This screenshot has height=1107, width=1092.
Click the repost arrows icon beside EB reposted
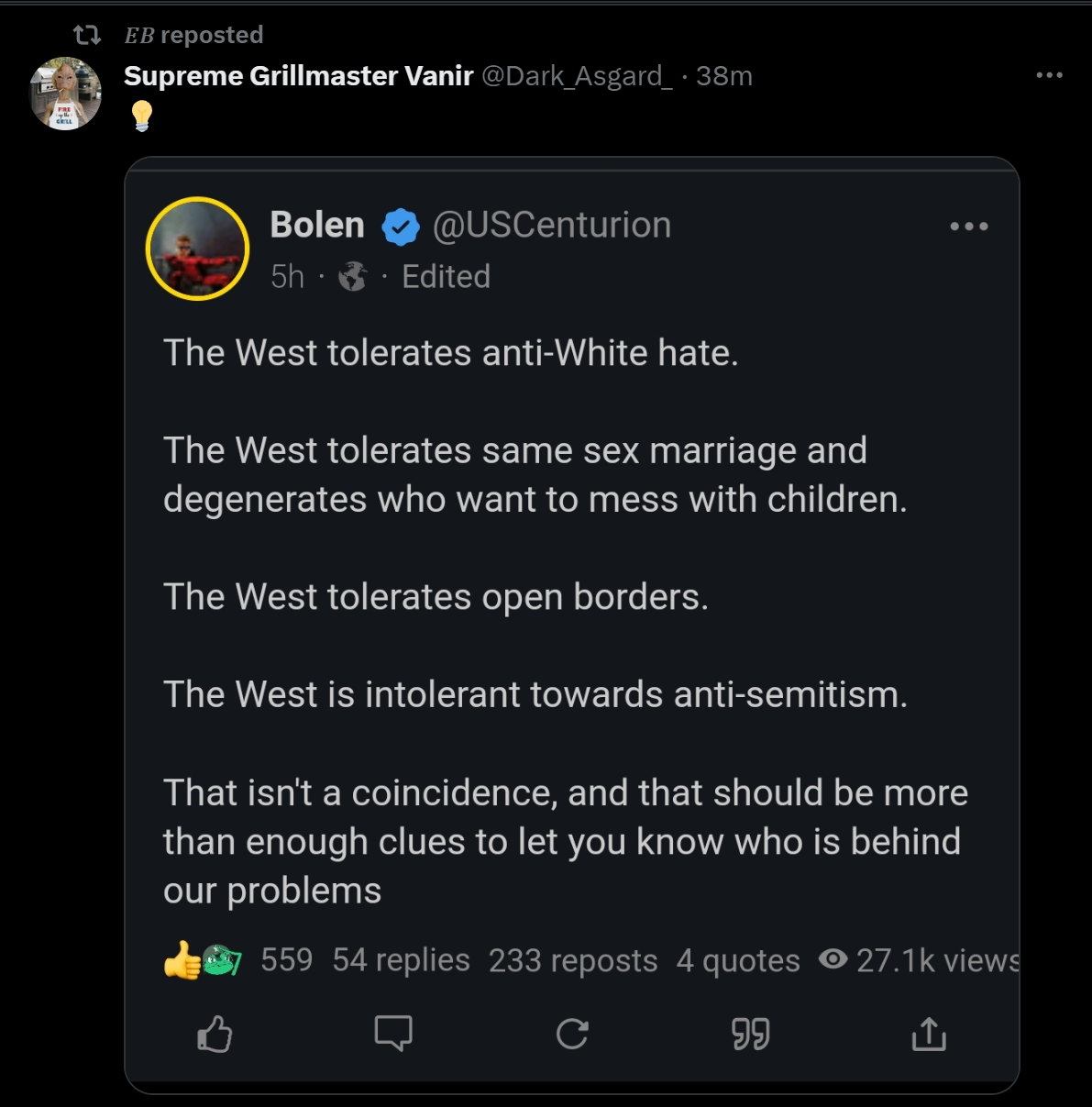tap(87, 35)
